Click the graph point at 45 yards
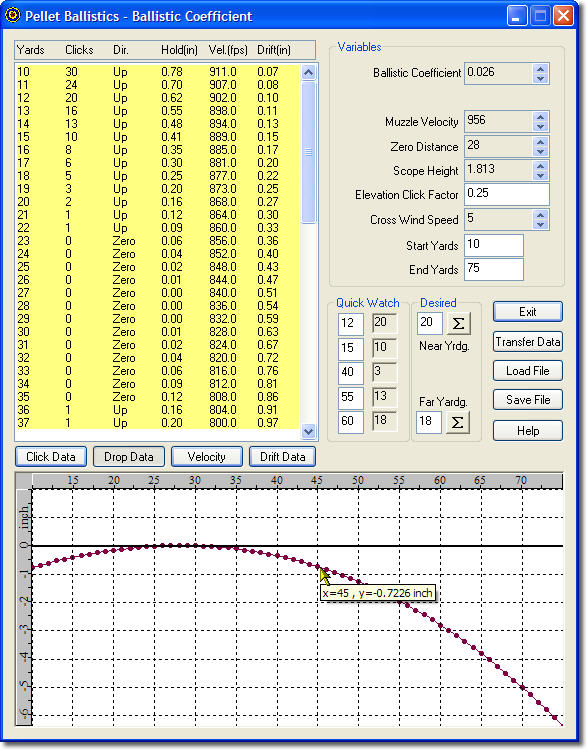Viewport: 587px width, 750px height. pos(318,566)
